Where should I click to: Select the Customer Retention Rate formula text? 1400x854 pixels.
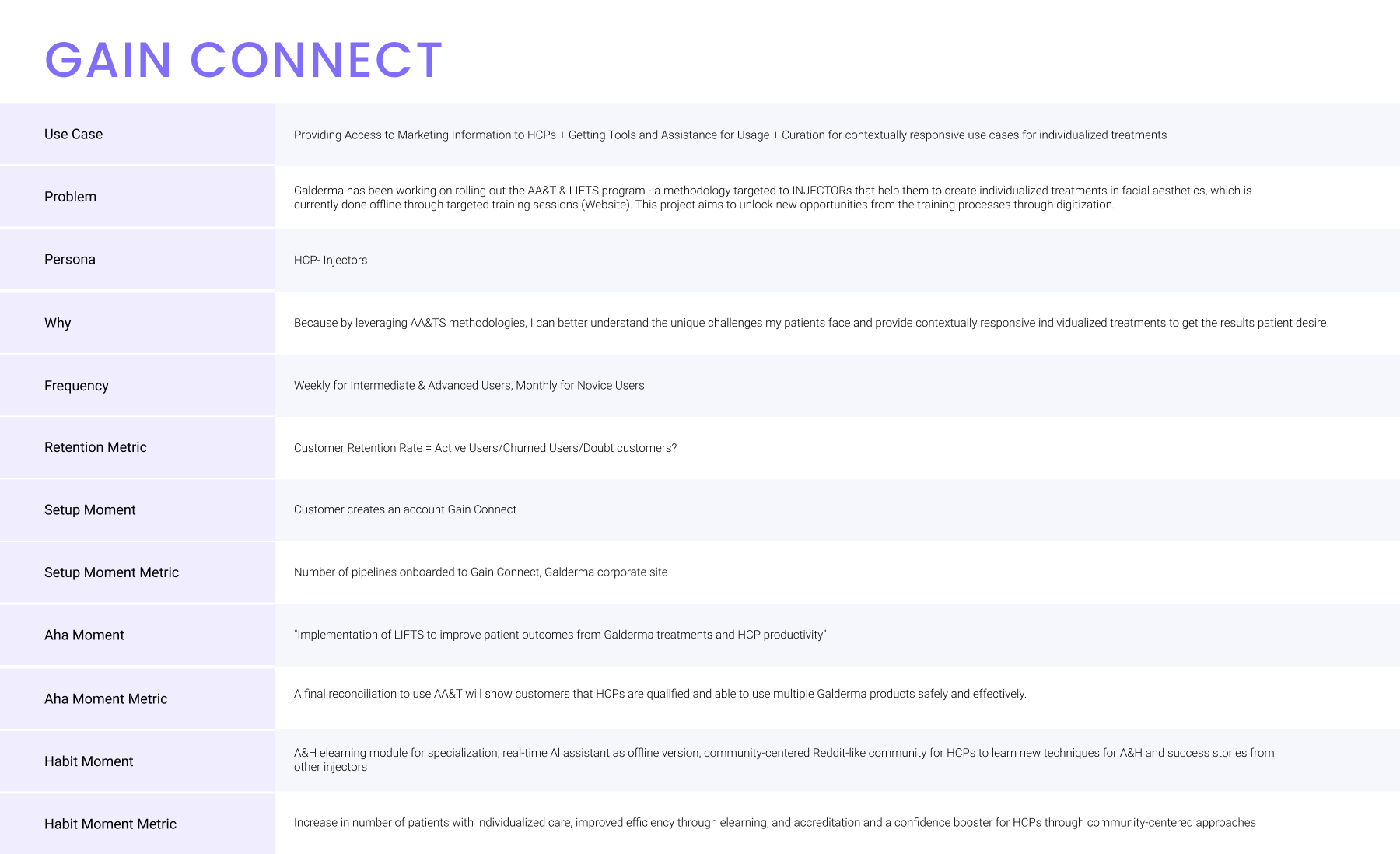[x=485, y=448]
